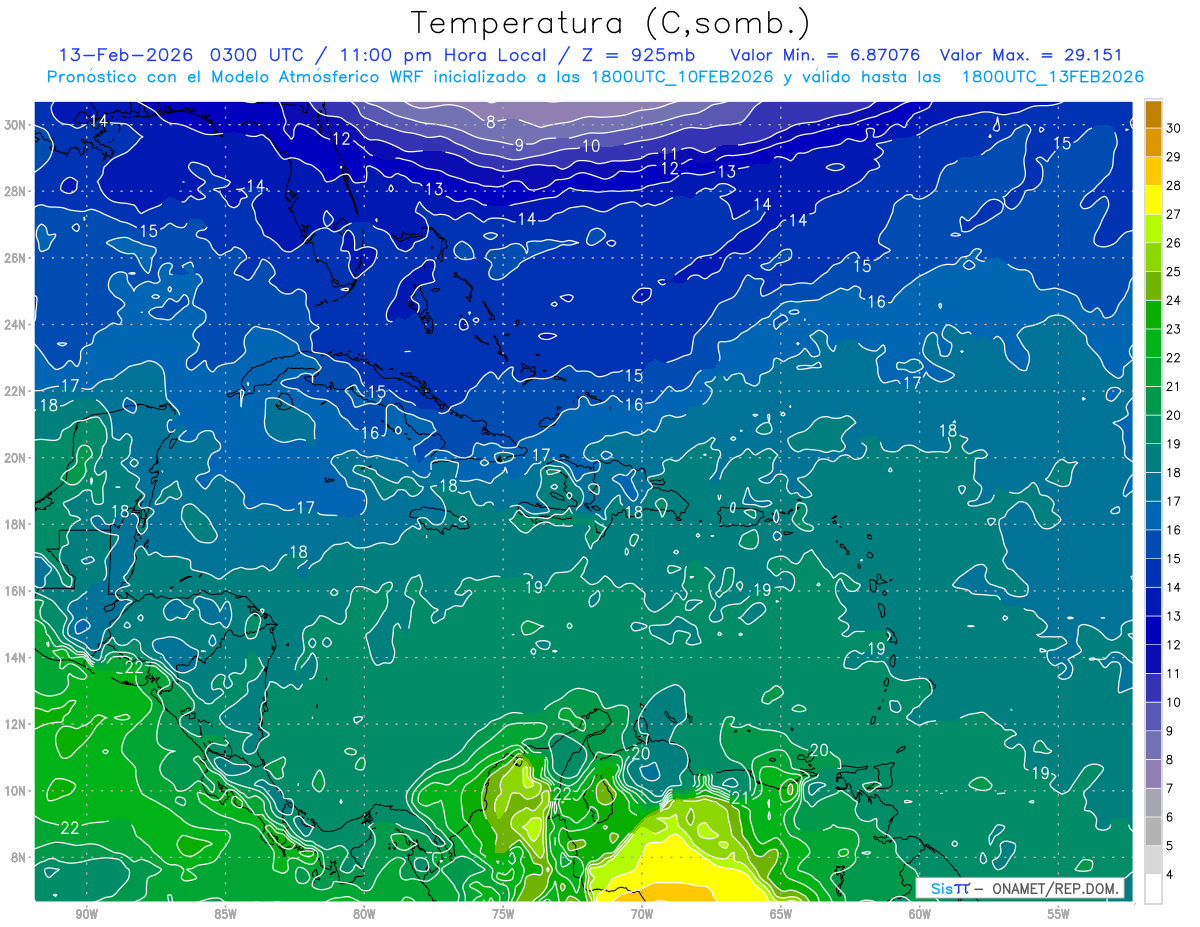Click the legend value '30' on the color bar

(x=1173, y=129)
